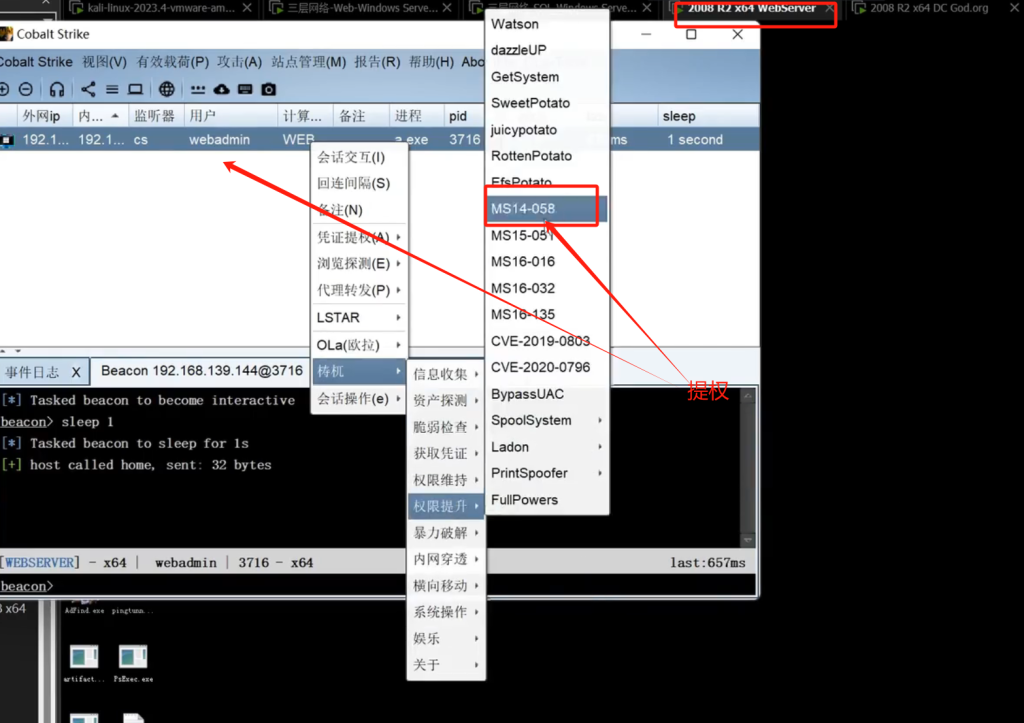
Task: Open listeners via the headphones icon
Action: pos(57,89)
